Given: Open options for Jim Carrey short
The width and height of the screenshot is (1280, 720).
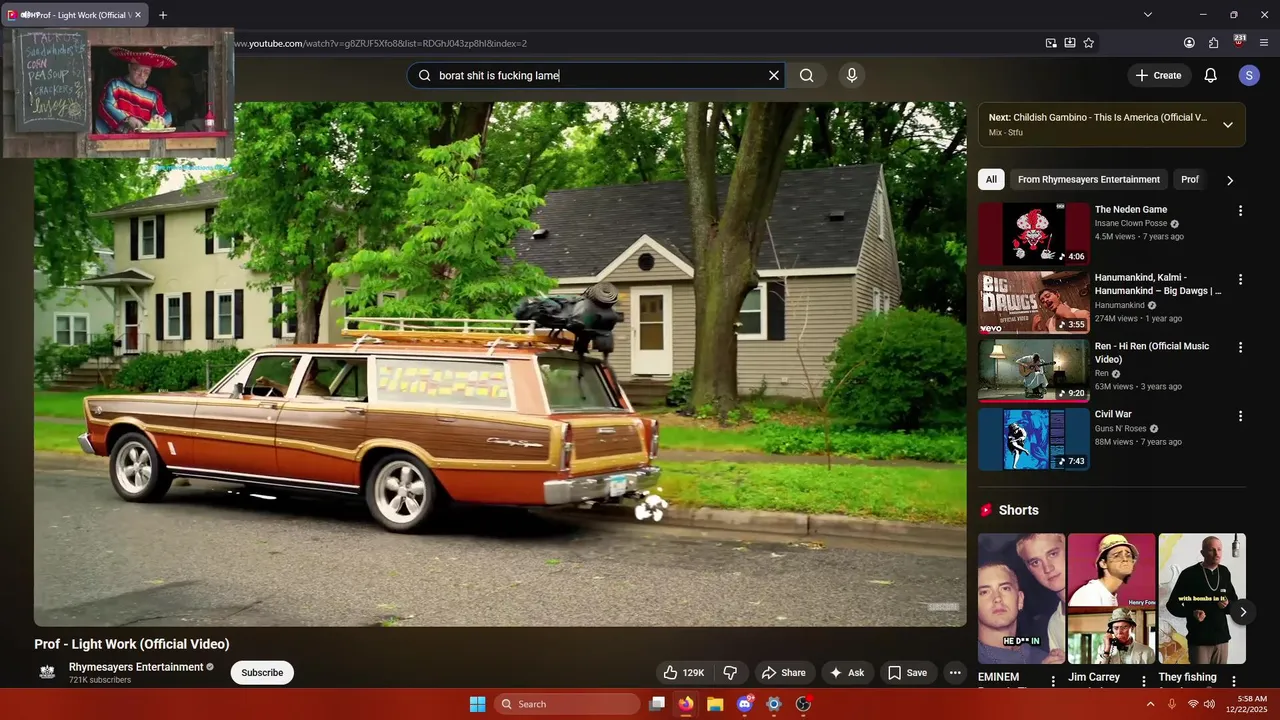Looking at the screenshot, I should pos(1144,681).
